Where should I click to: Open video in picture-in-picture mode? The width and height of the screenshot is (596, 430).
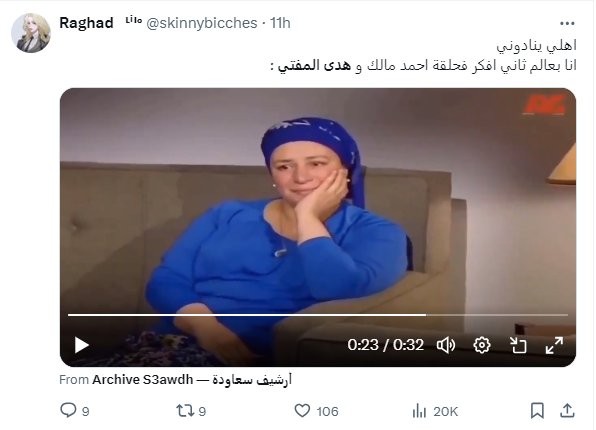[x=518, y=345]
